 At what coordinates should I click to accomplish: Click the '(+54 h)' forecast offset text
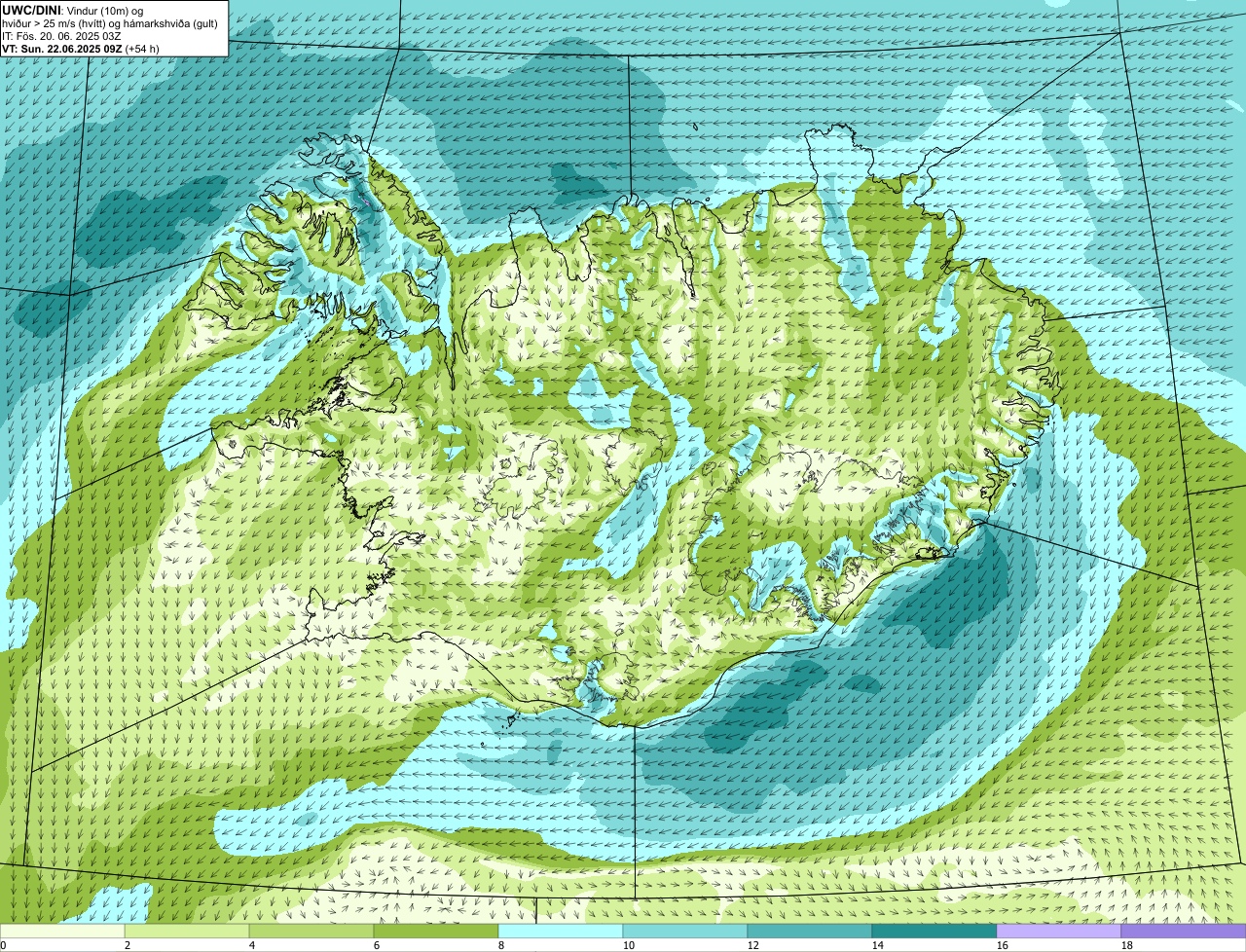click(142, 48)
